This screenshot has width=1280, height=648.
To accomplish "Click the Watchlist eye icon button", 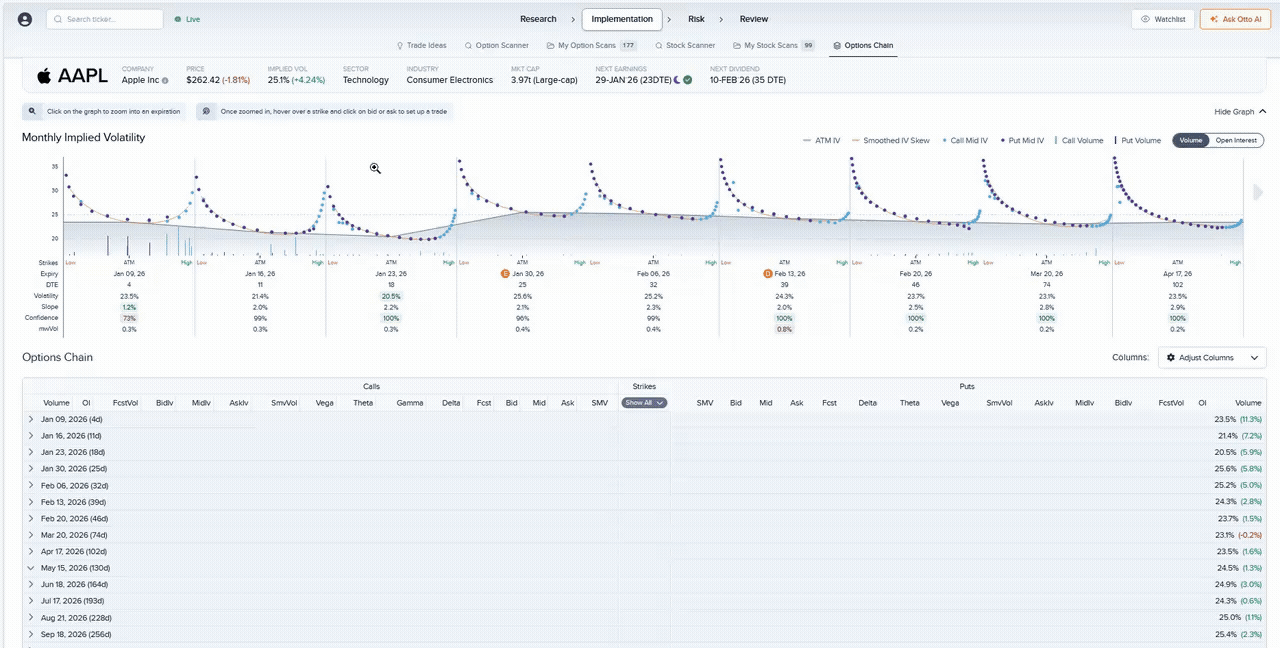I will [1162, 19].
